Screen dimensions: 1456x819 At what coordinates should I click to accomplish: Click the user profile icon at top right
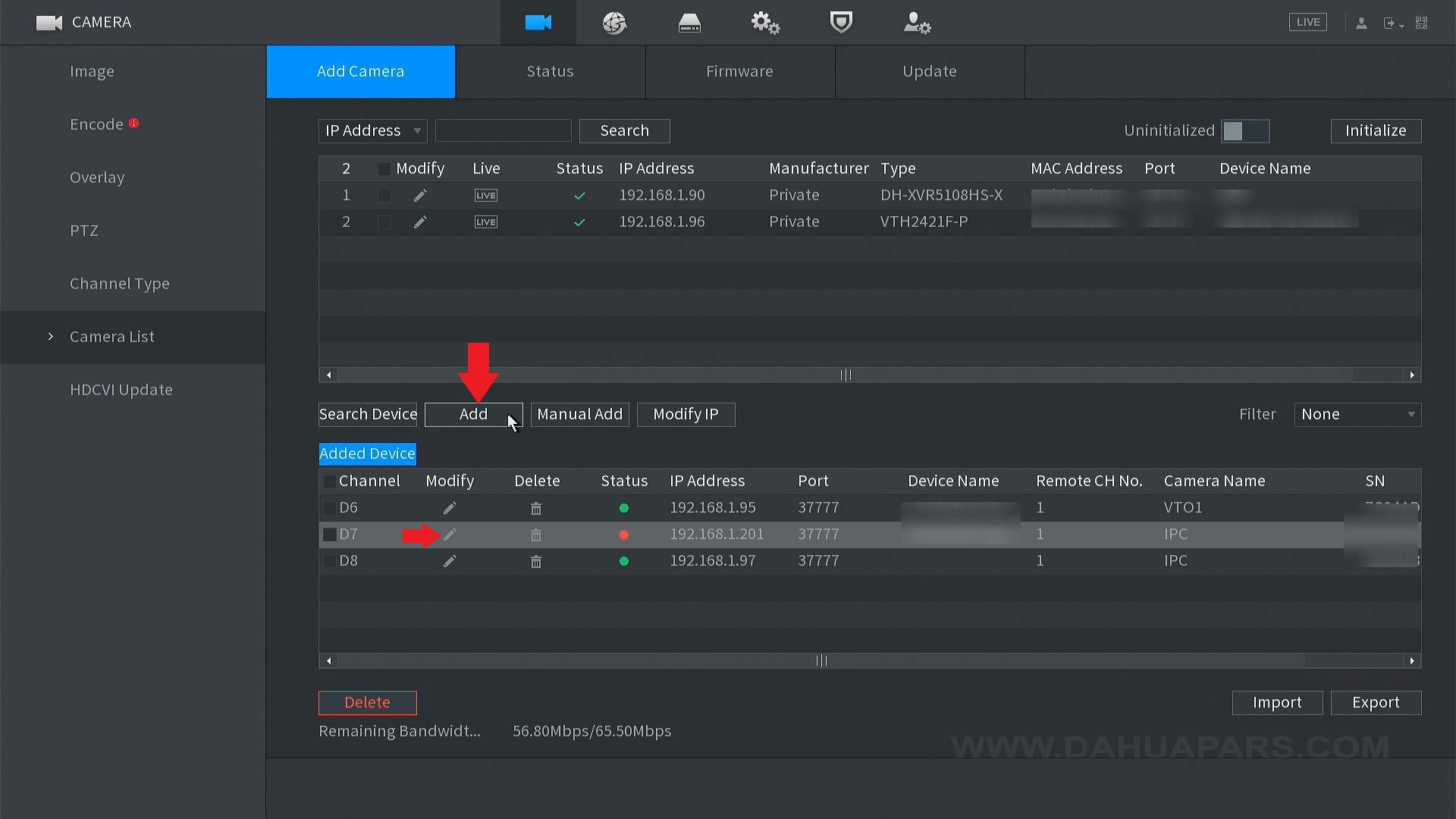tap(1361, 24)
